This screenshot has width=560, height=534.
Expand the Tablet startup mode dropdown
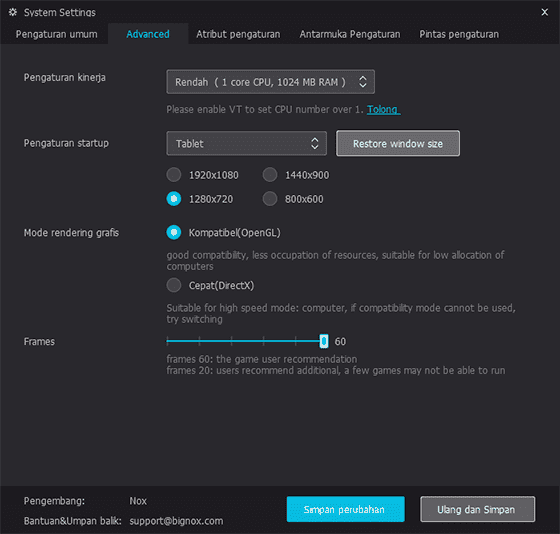(x=246, y=143)
